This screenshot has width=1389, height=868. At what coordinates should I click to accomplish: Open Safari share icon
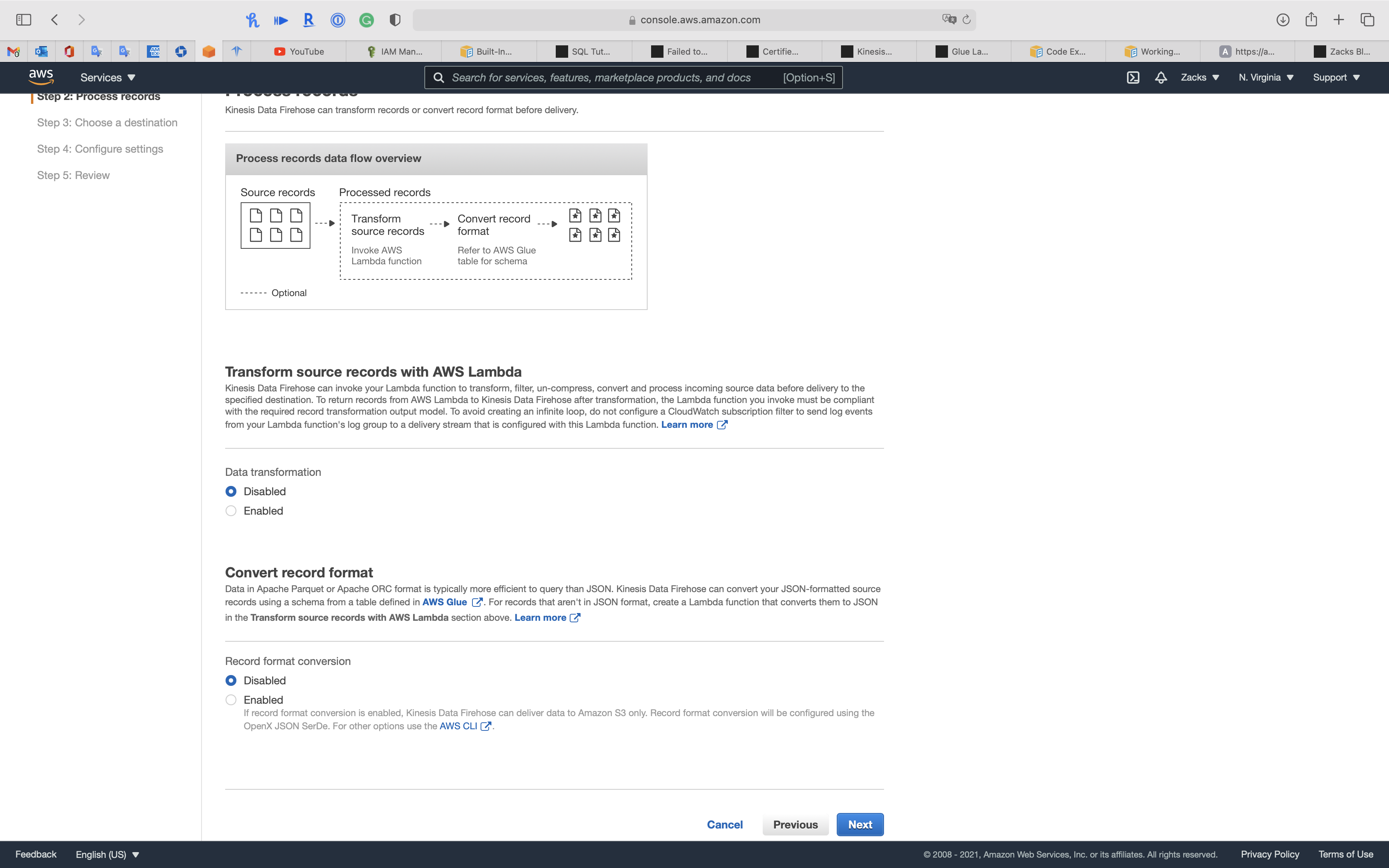pos(1311,19)
